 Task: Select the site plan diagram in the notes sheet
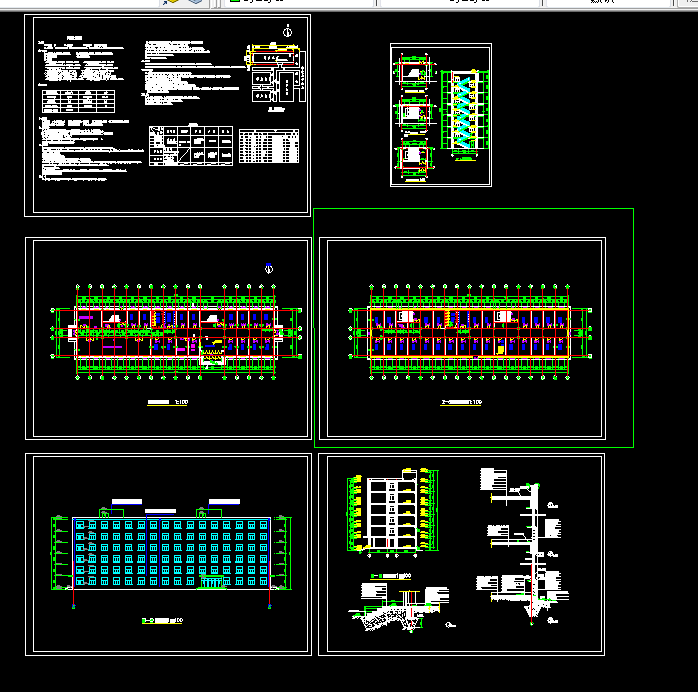point(276,73)
